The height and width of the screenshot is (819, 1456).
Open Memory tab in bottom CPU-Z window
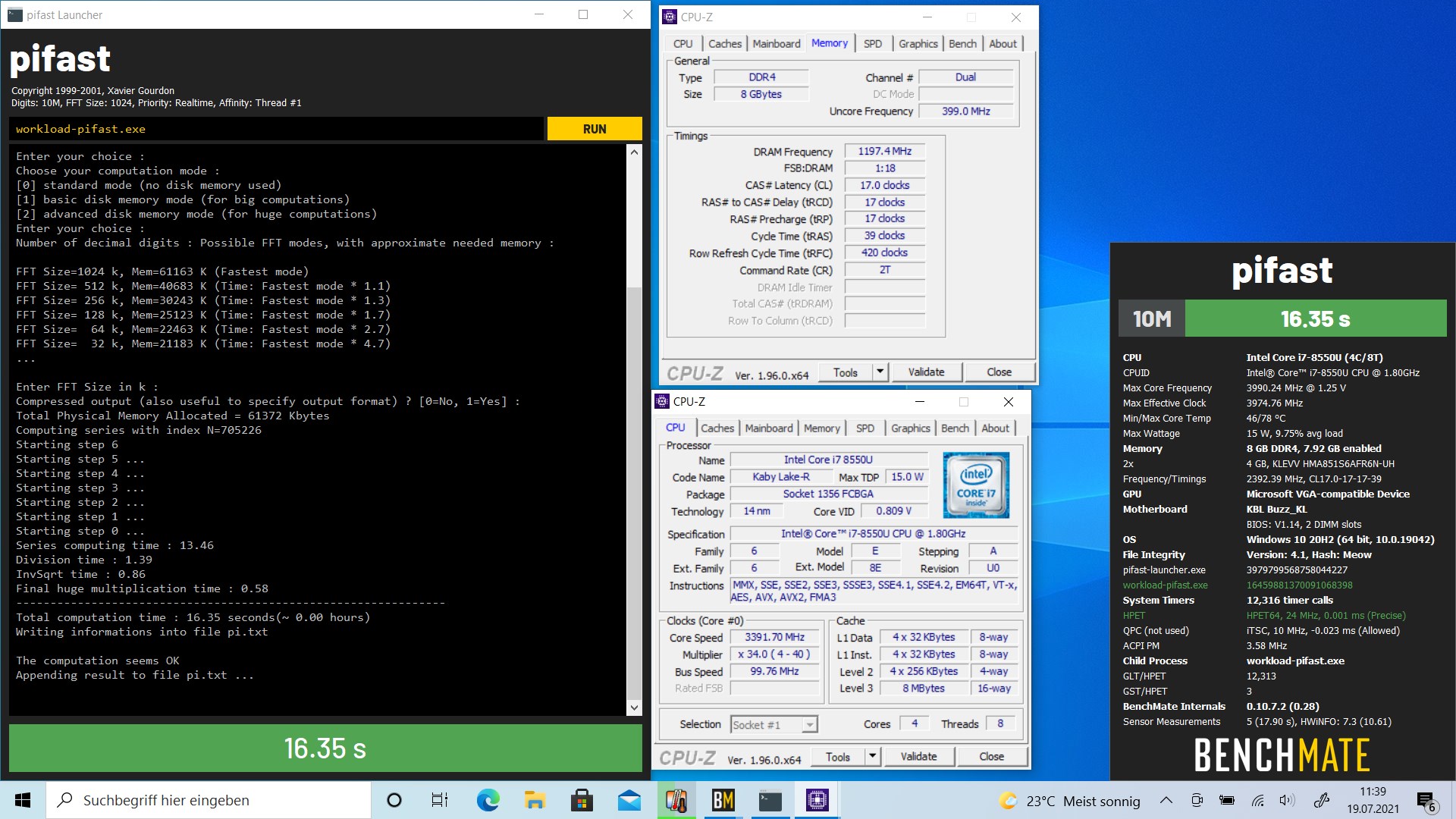(821, 428)
